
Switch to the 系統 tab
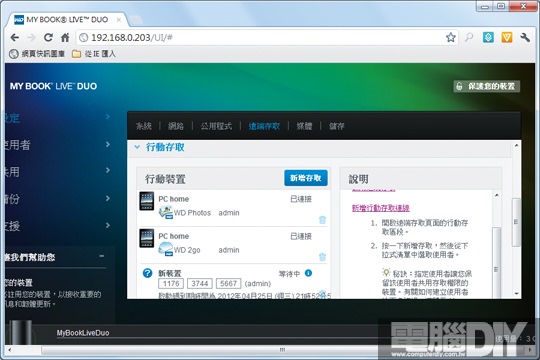[x=144, y=126]
